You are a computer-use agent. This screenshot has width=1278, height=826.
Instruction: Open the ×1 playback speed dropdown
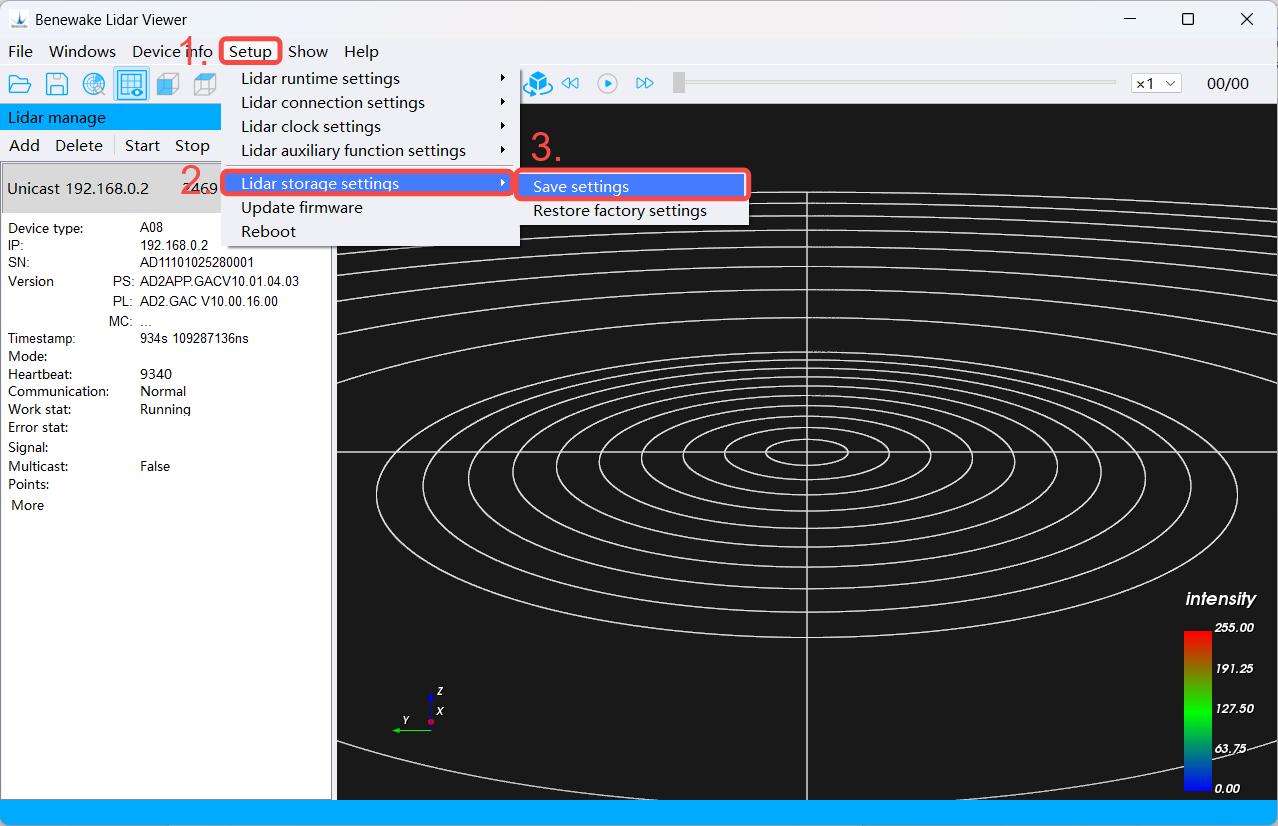1156,83
